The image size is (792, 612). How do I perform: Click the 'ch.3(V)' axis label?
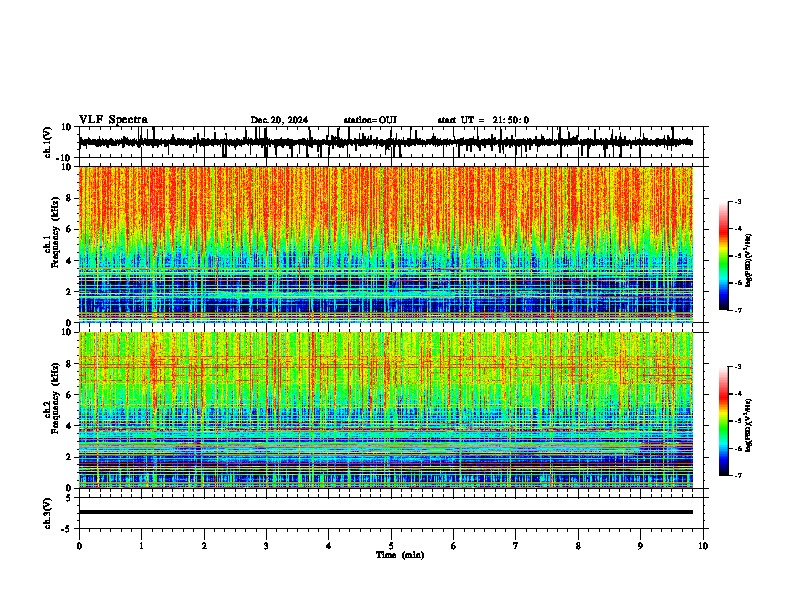pyautogui.click(x=47, y=513)
